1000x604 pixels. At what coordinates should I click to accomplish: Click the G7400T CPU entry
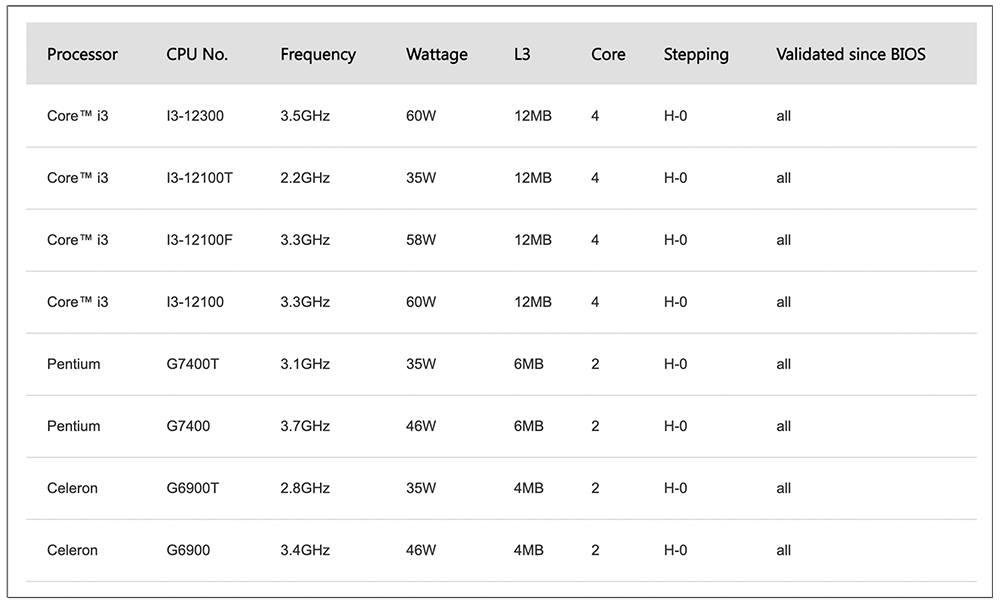tap(192, 364)
